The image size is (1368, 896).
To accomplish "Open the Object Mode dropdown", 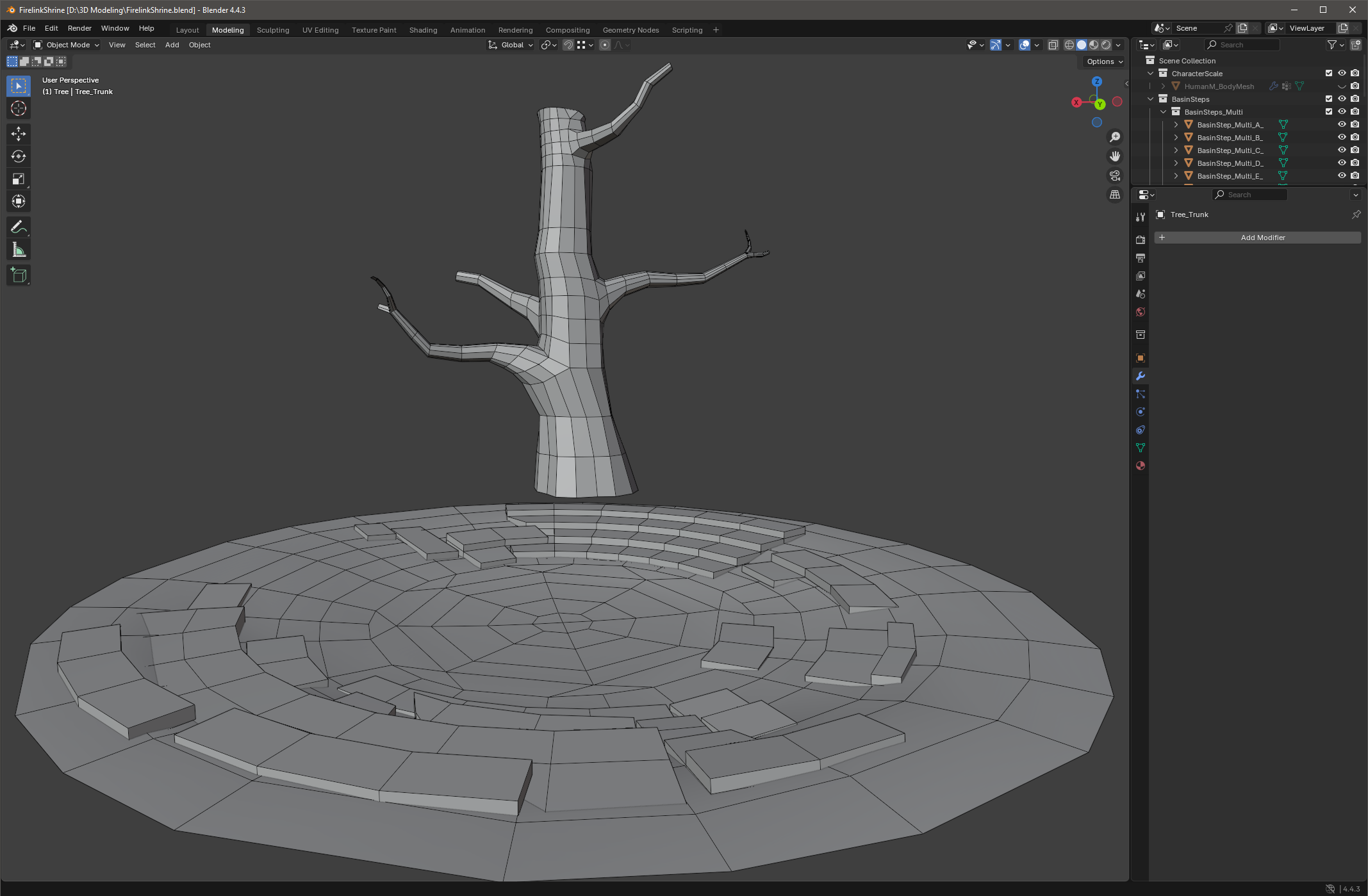I will pyautogui.click(x=67, y=45).
